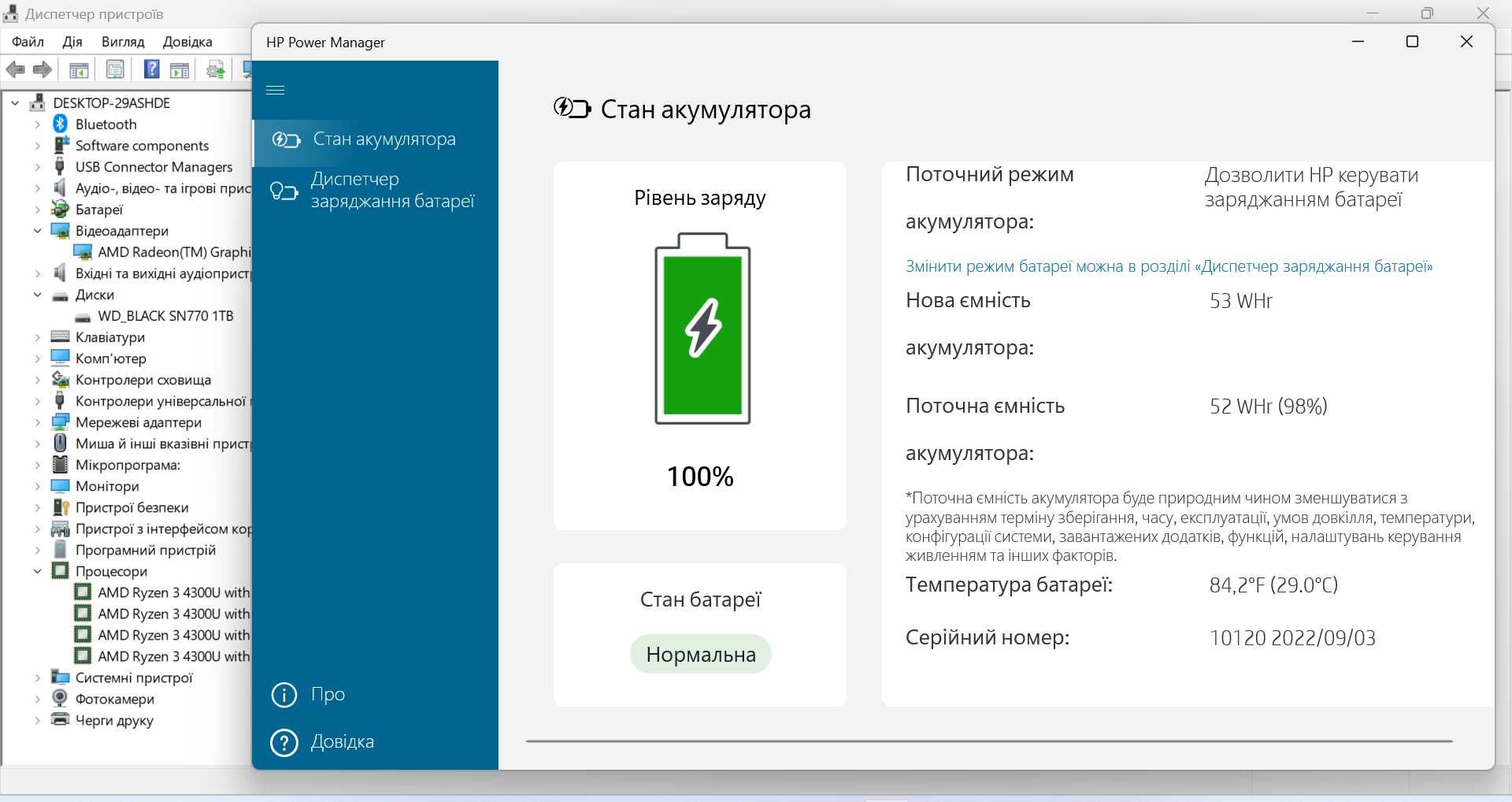The width and height of the screenshot is (1512, 802).
Task: Click the Черги друку printer icon
Action: coord(60,719)
